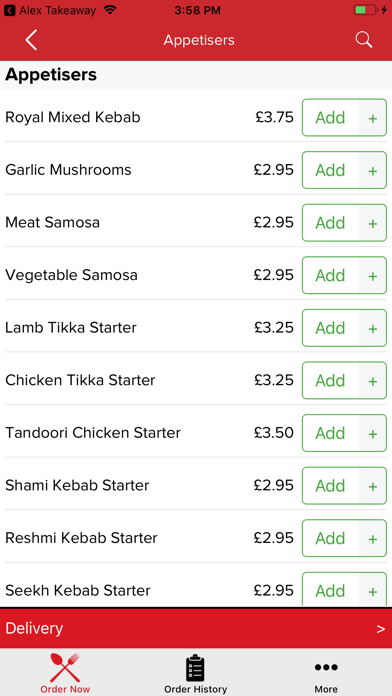Open Order Now fork and spoon tab
The width and height of the screenshot is (392, 696).
coord(65,673)
